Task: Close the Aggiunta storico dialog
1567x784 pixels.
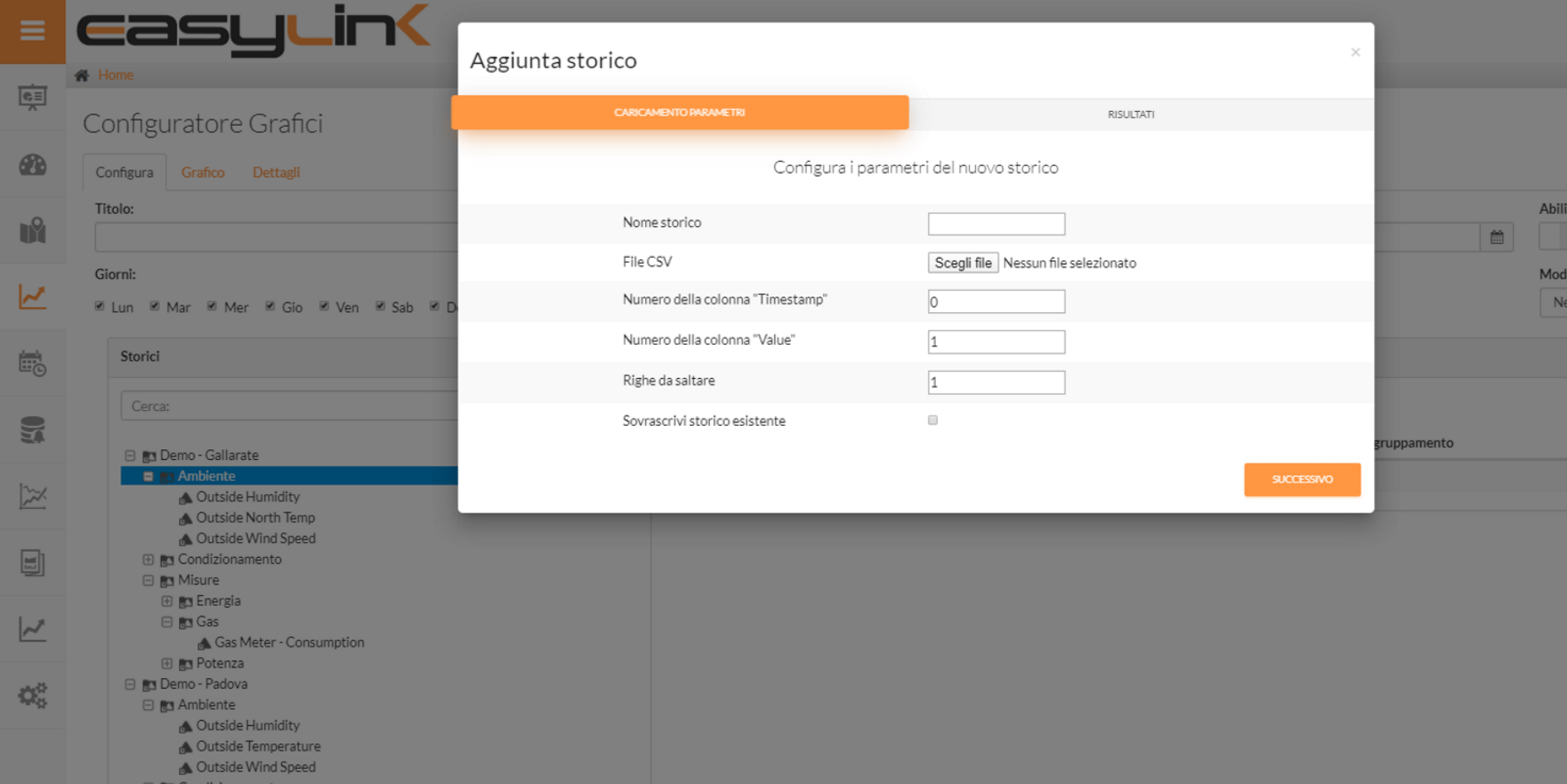Action: (x=1355, y=52)
